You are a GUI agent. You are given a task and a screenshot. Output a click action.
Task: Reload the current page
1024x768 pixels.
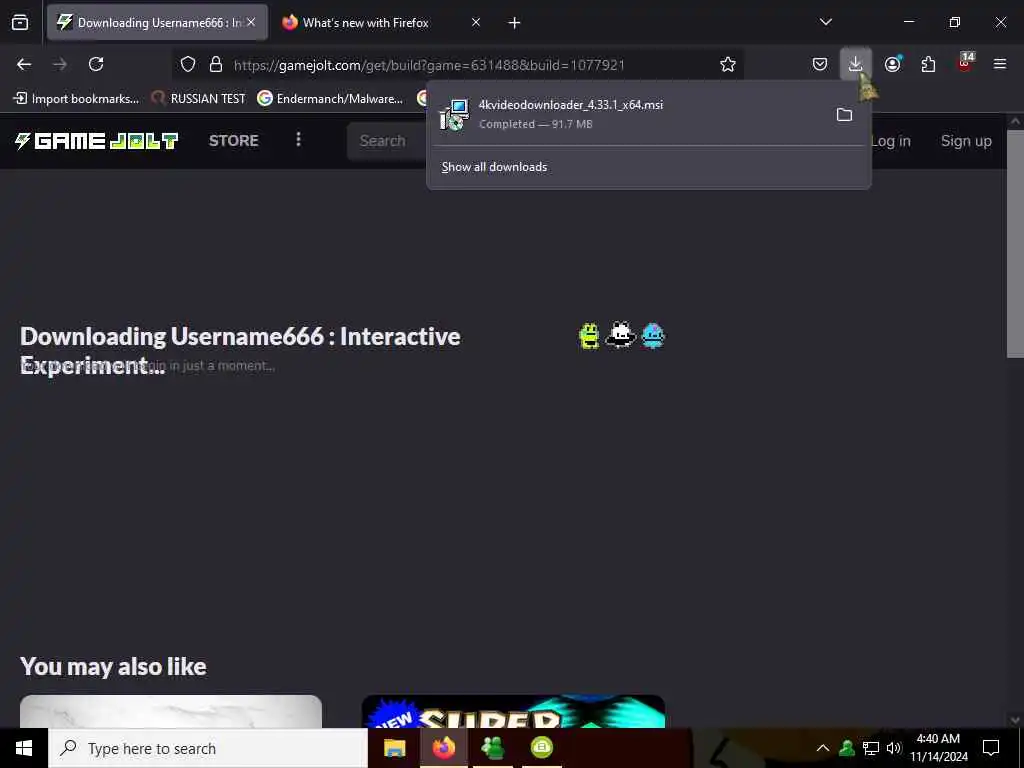[96, 64]
